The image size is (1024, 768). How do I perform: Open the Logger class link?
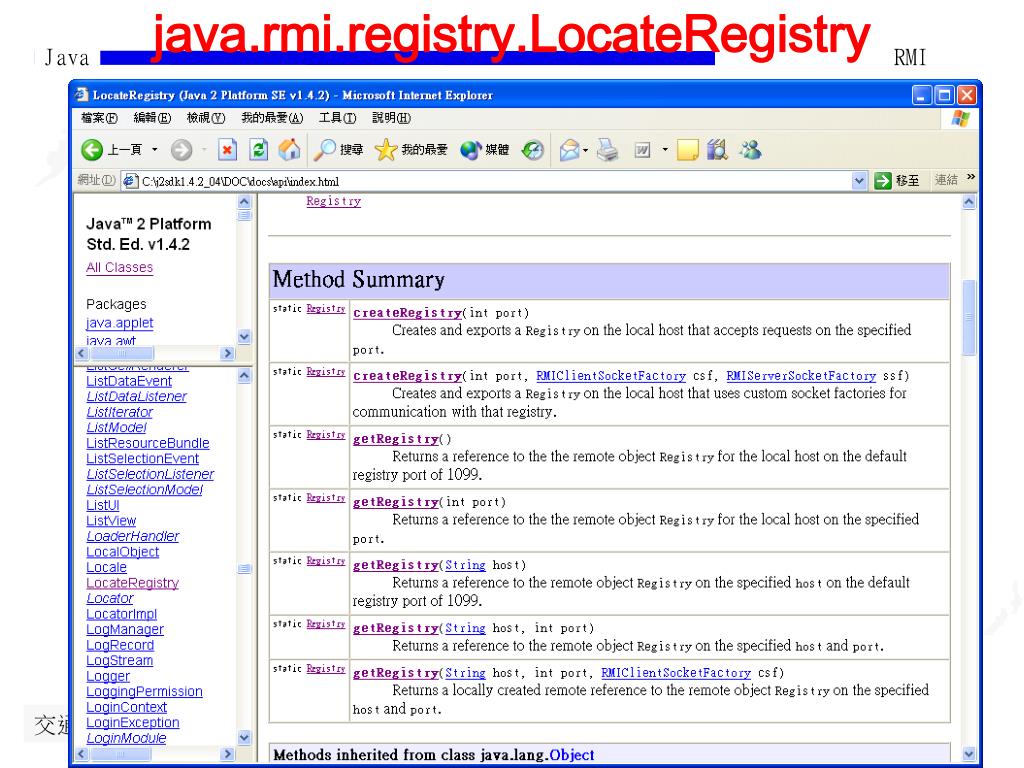click(108, 677)
